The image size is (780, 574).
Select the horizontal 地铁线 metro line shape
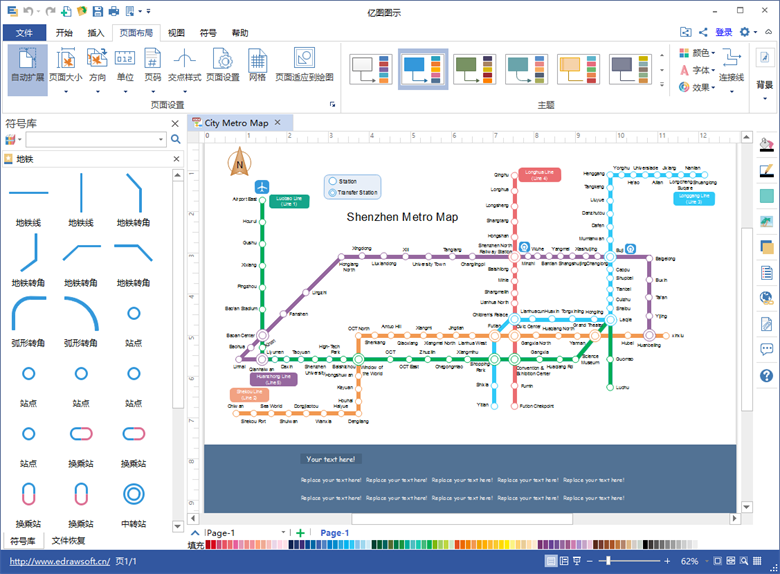(x=28, y=200)
